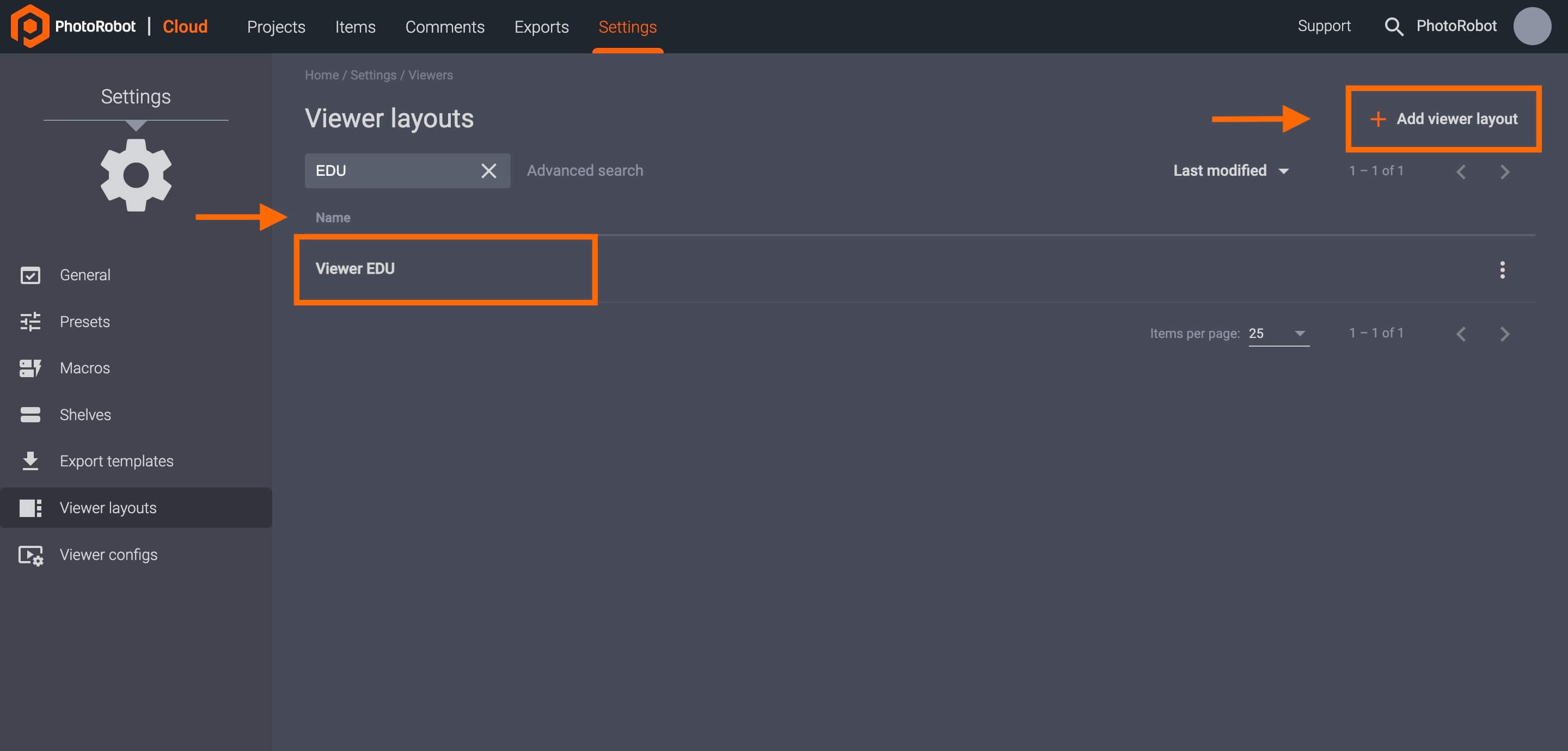Open Viewer configs via its icon
Viewport: 1568px width, 751px height.
point(30,555)
